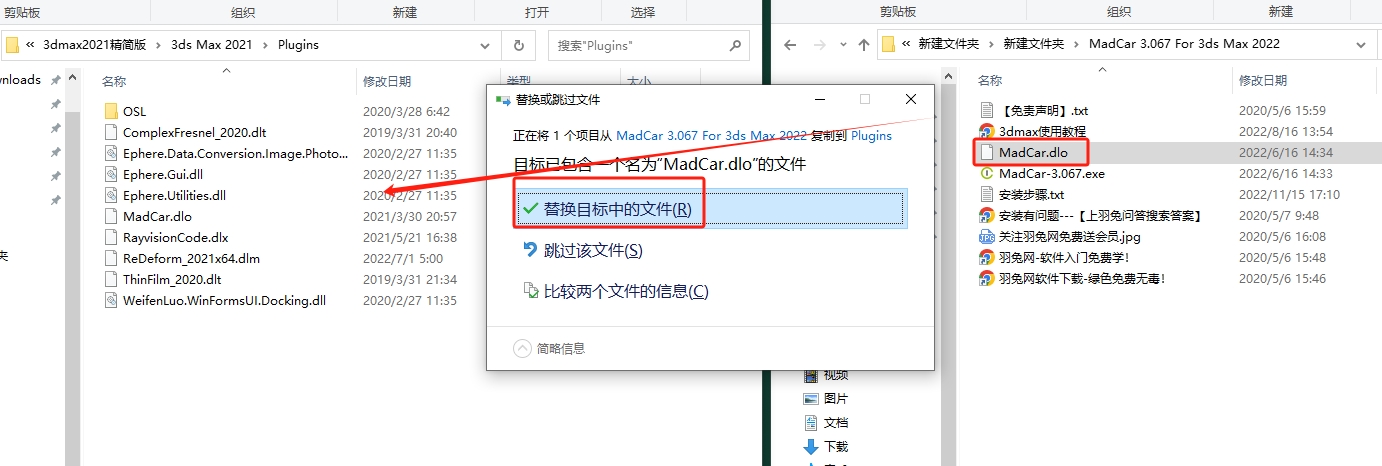Expand 简略信息 details in the dialog
The width and height of the screenshot is (1382, 466).
549,349
